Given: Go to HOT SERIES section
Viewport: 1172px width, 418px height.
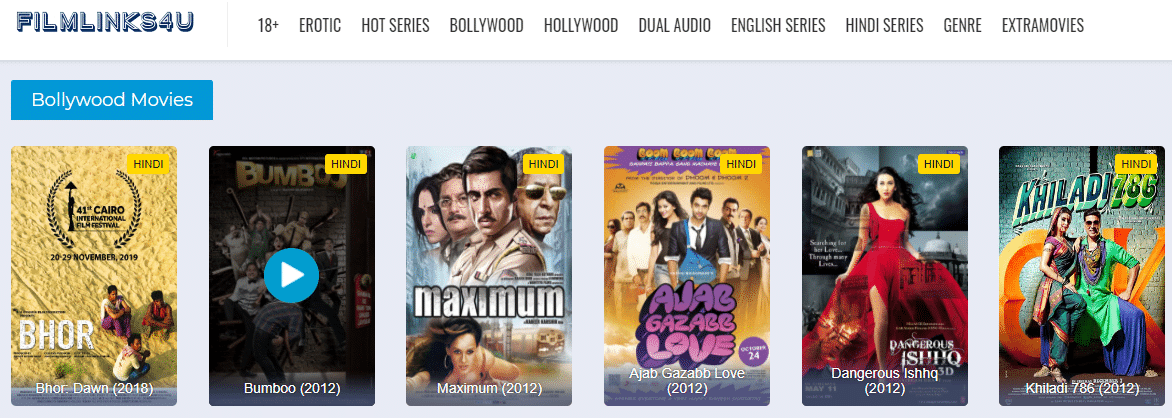Looking at the screenshot, I should pos(395,25).
